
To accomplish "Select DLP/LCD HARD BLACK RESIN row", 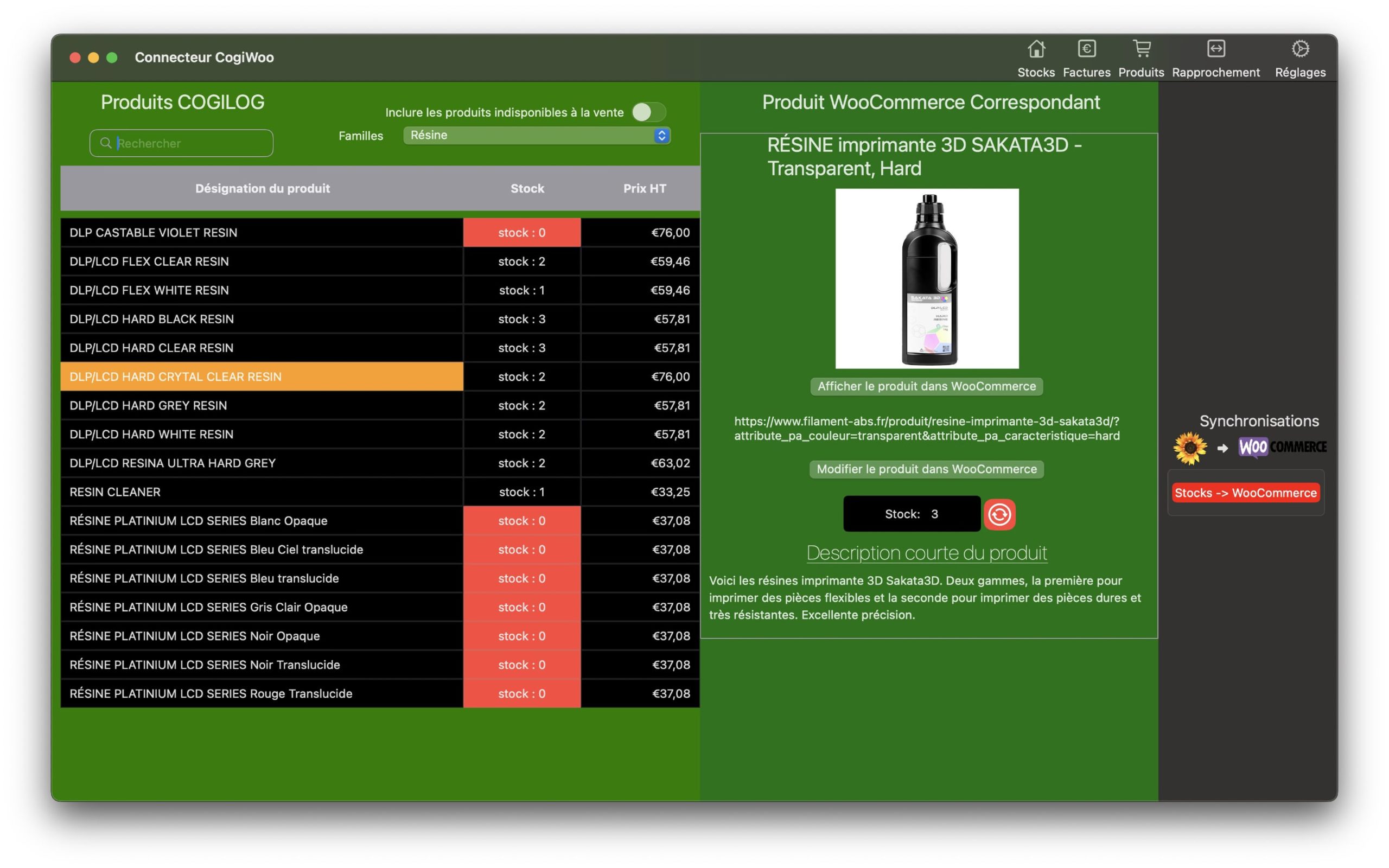I will [x=380, y=319].
